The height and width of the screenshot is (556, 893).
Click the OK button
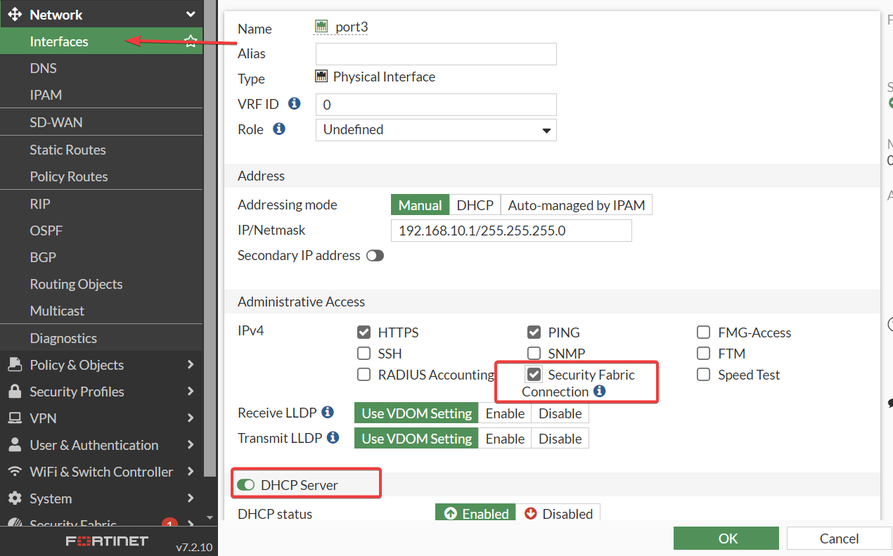(728, 538)
